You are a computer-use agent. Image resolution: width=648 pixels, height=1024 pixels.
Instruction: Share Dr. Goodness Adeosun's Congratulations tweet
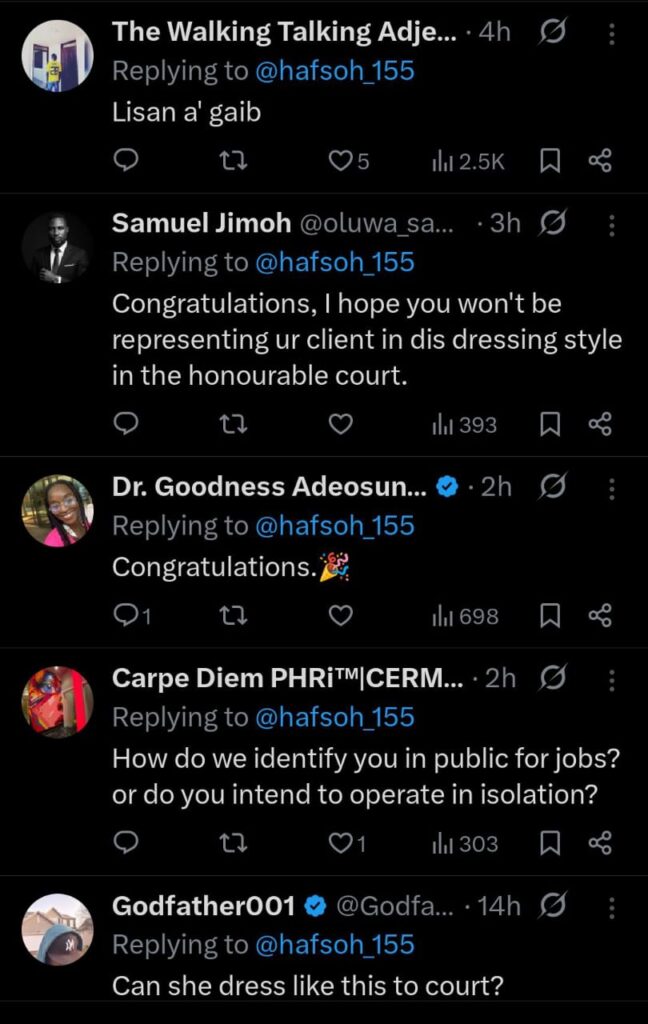pos(600,617)
